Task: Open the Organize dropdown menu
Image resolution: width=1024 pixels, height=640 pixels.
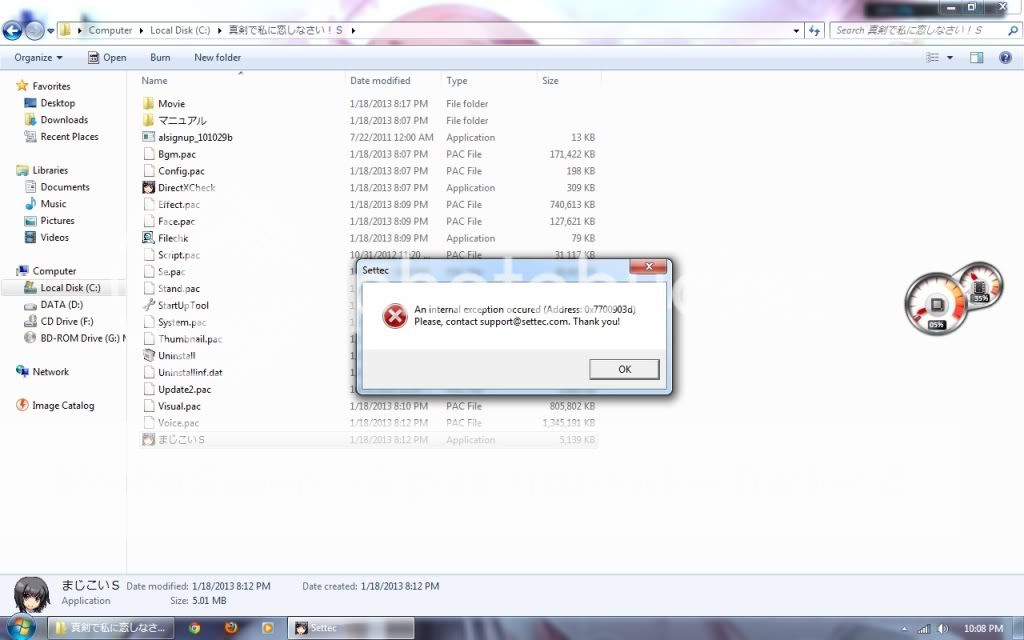Action: tap(38, 58)
